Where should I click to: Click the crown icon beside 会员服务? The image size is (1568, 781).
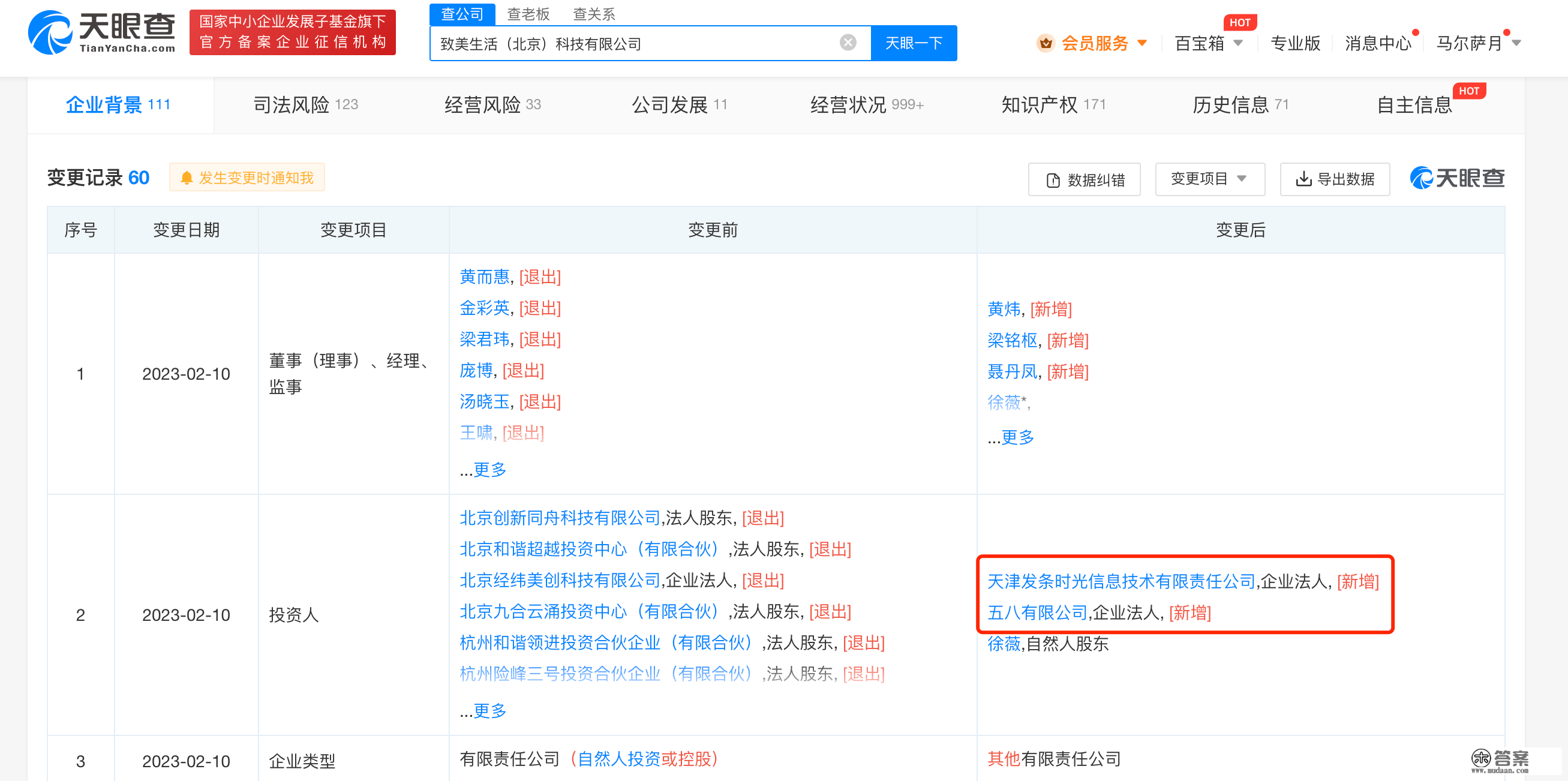[1045, 43]
